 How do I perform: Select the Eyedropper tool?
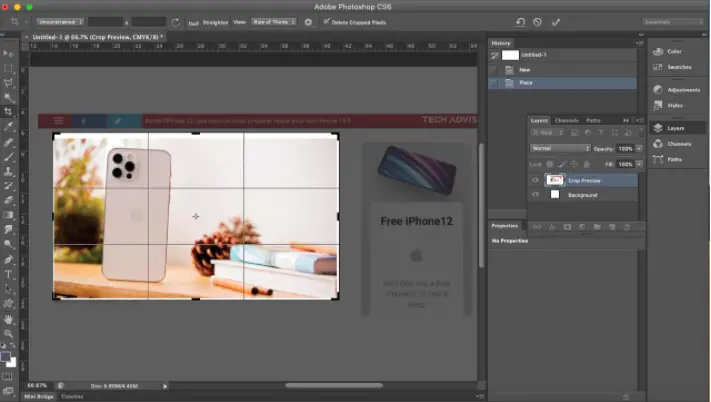tap(8, 126)
